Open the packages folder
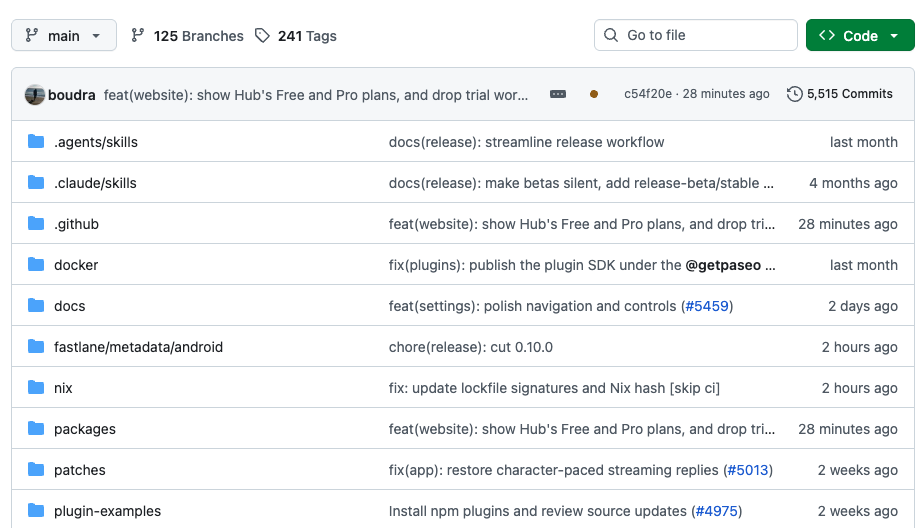Viewport: 919px width, 528px height. pos(84,429)
